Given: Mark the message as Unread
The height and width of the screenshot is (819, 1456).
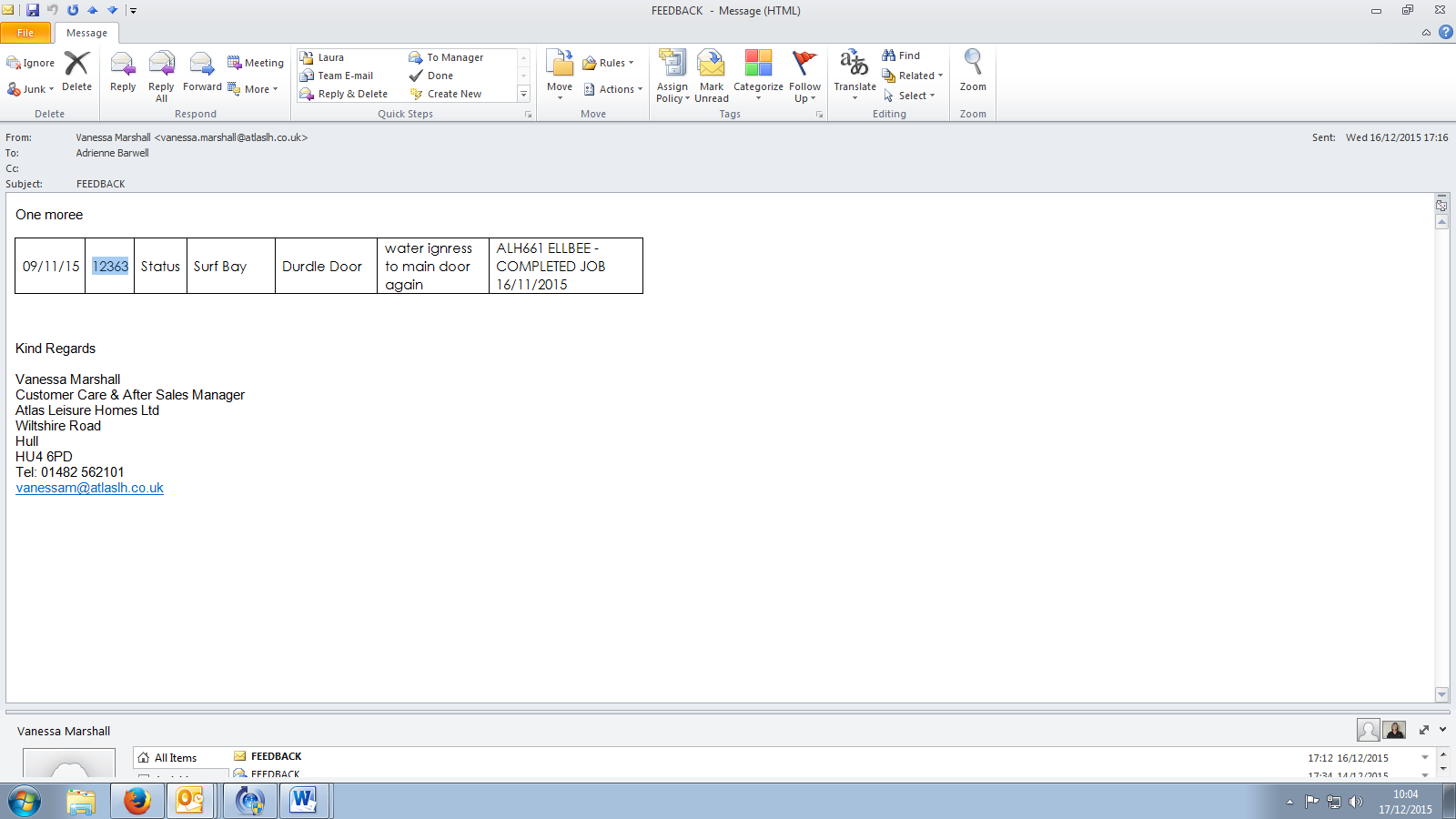Looking at the screenshot, I should pos(712,75).
